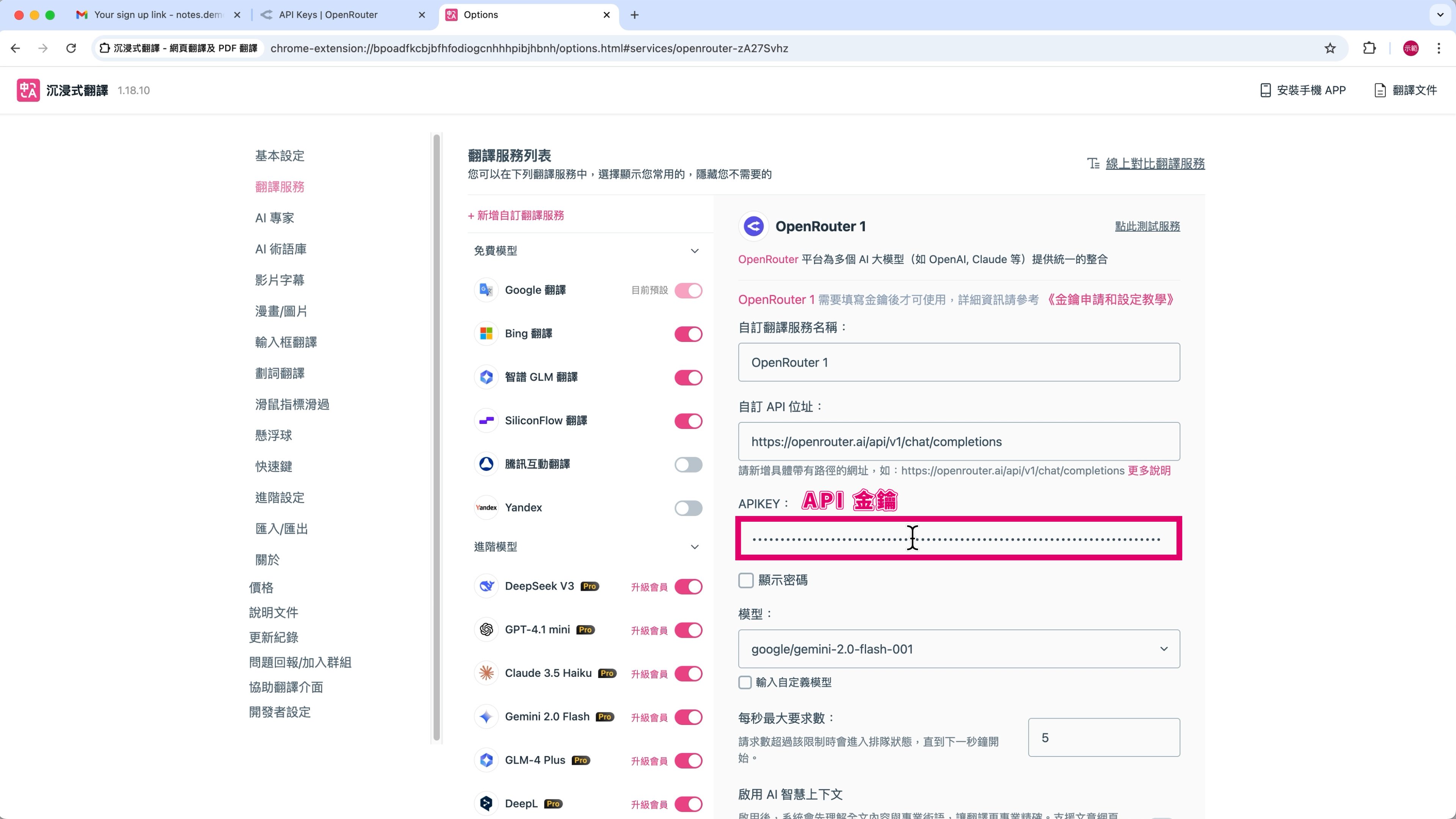Image resolution: width=1456 pixels, height=819 pixels.
Task: Click the Google 翻譯 service icon
Action: click(x=486, y=290)
